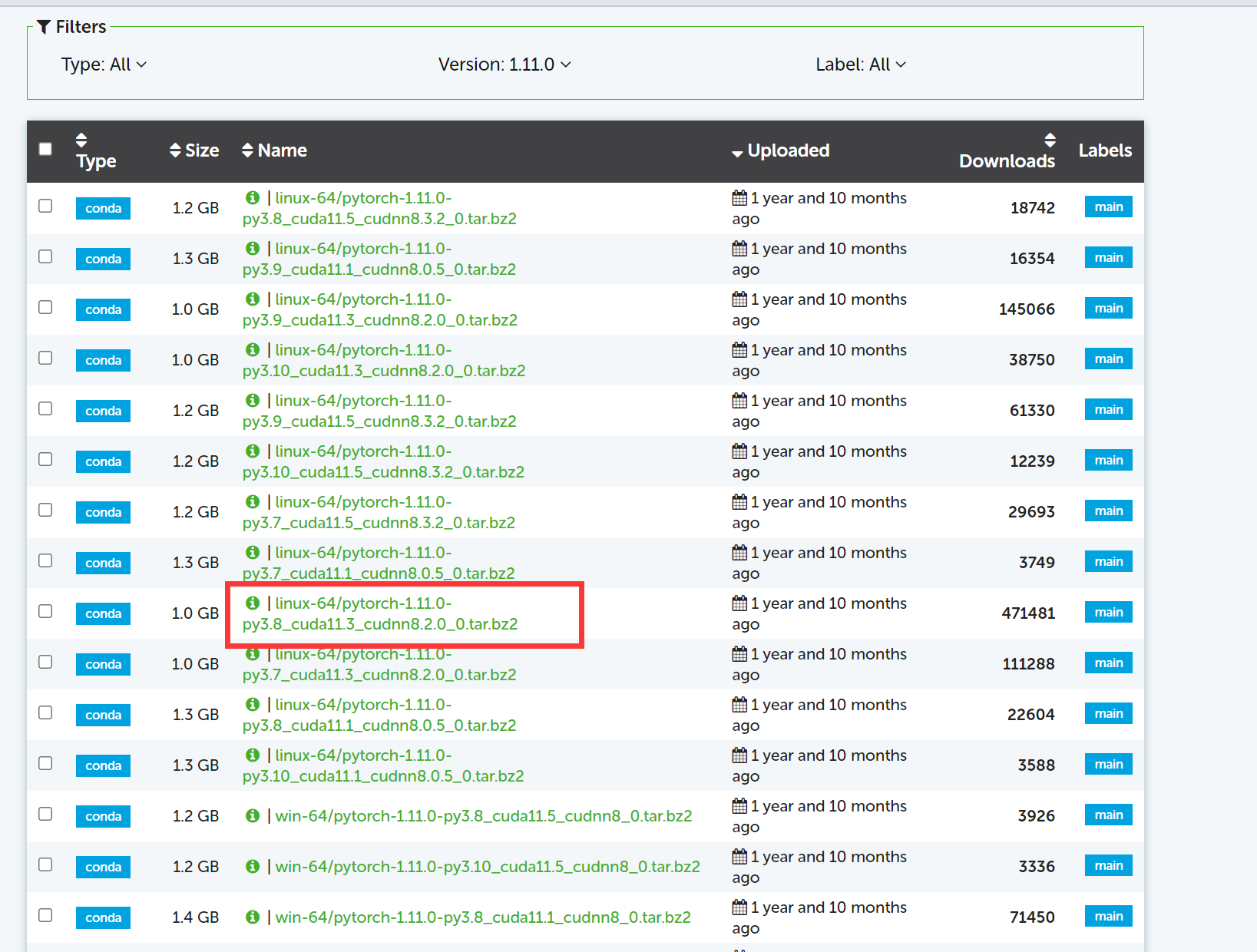The width and height of the screenshot is (1257, 952).
Task: Click conda badge in the 16354 downloads row
Action: [x=103, y=259]
